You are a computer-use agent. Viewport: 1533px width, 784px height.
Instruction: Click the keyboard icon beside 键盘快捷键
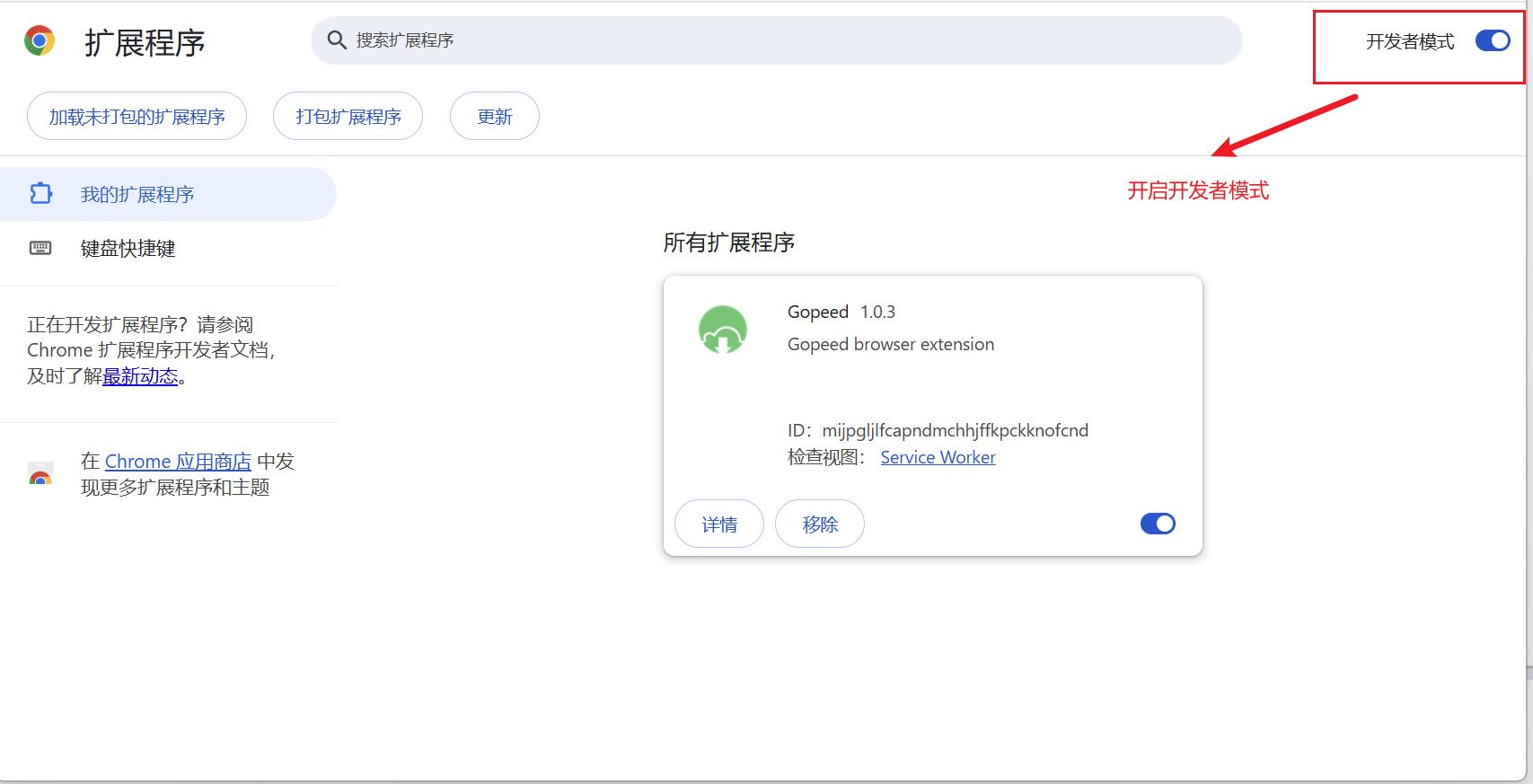click(x=41, y=248)
